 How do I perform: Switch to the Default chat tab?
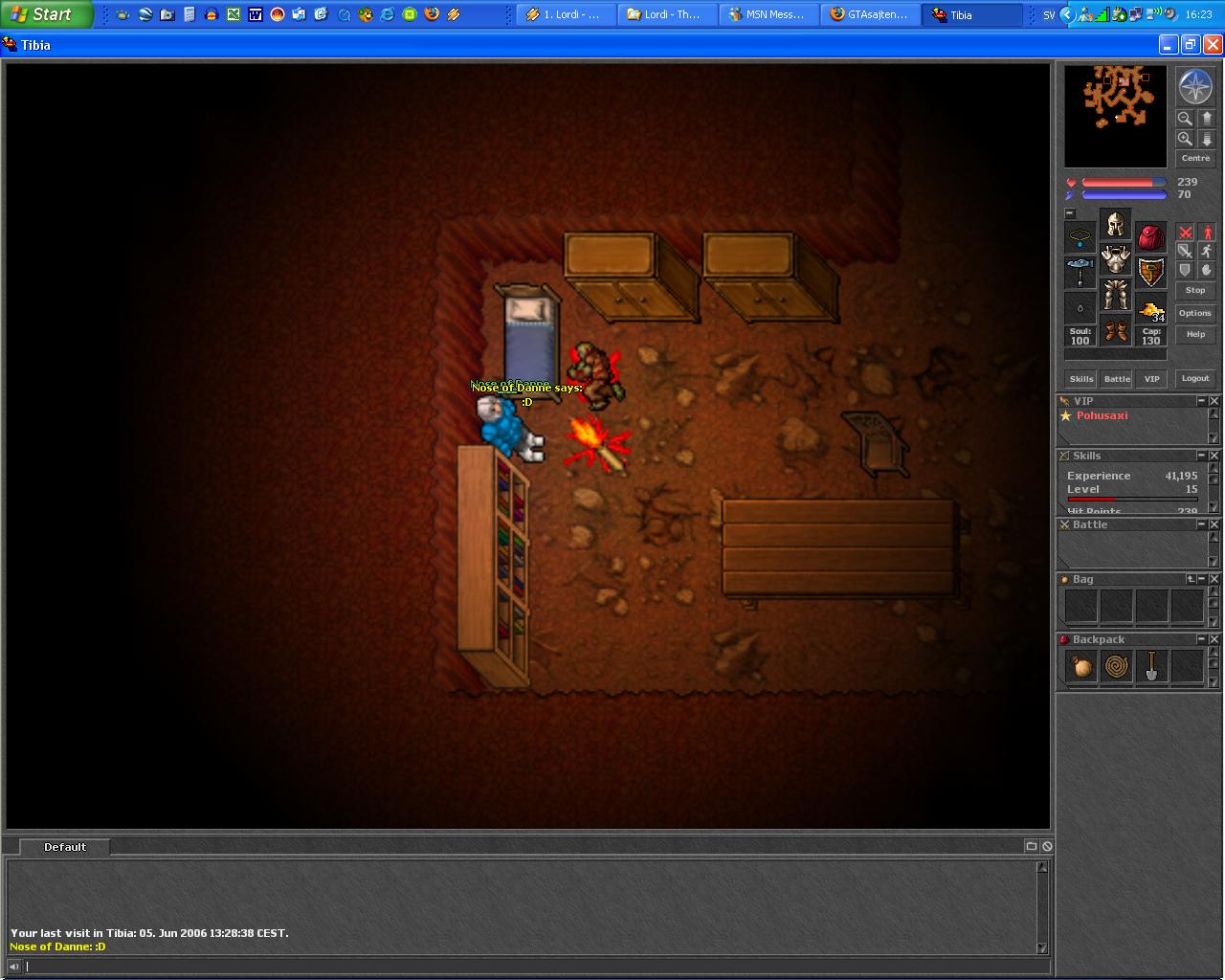tap(64, 847)
